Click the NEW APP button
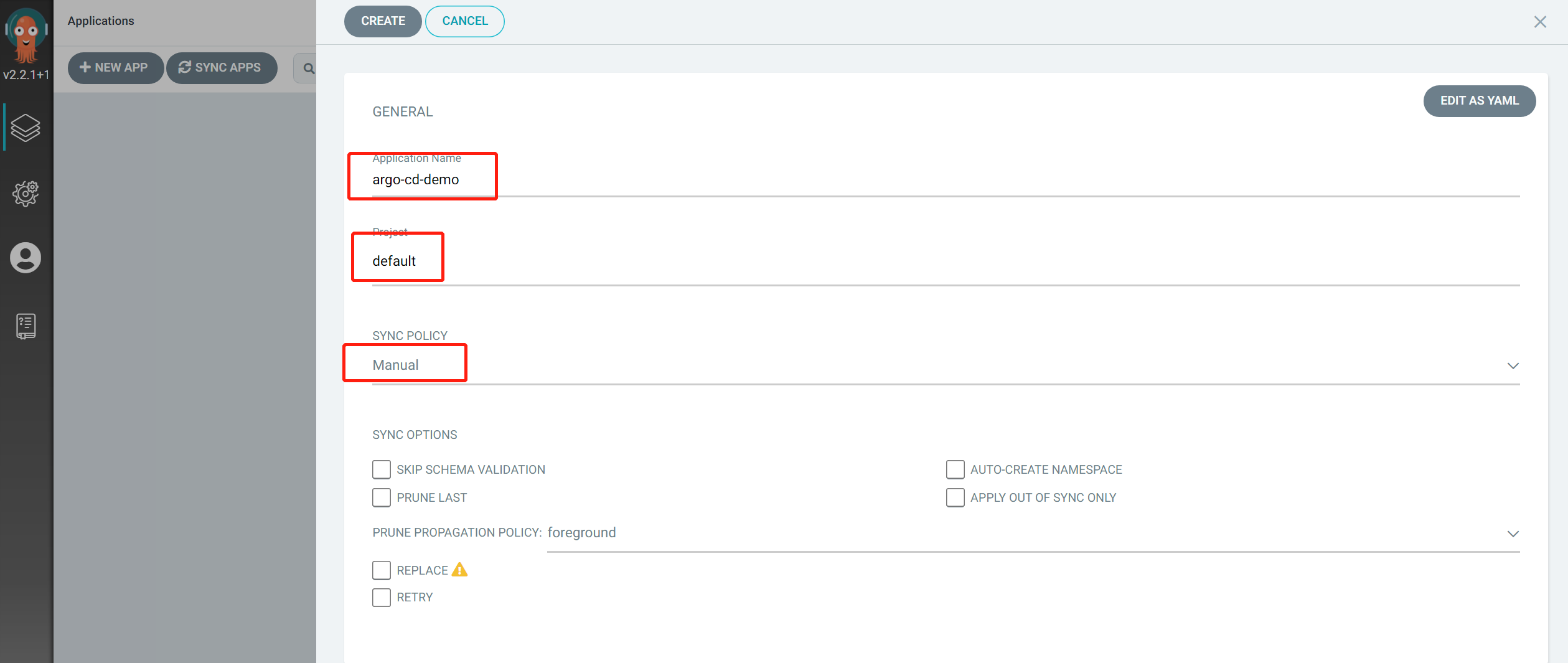 [115, 68]
